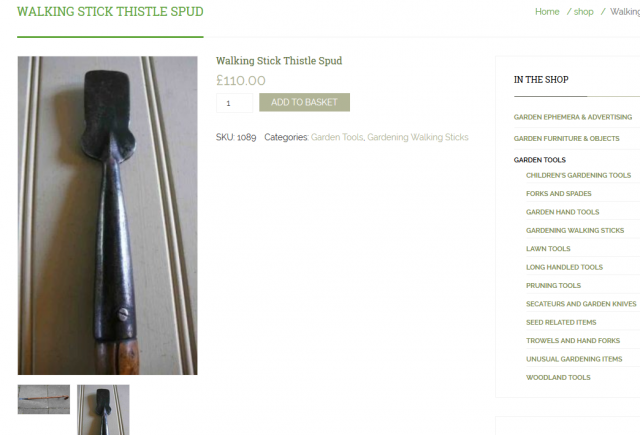Open Long Handled Tools subcategory

[564, 267]
